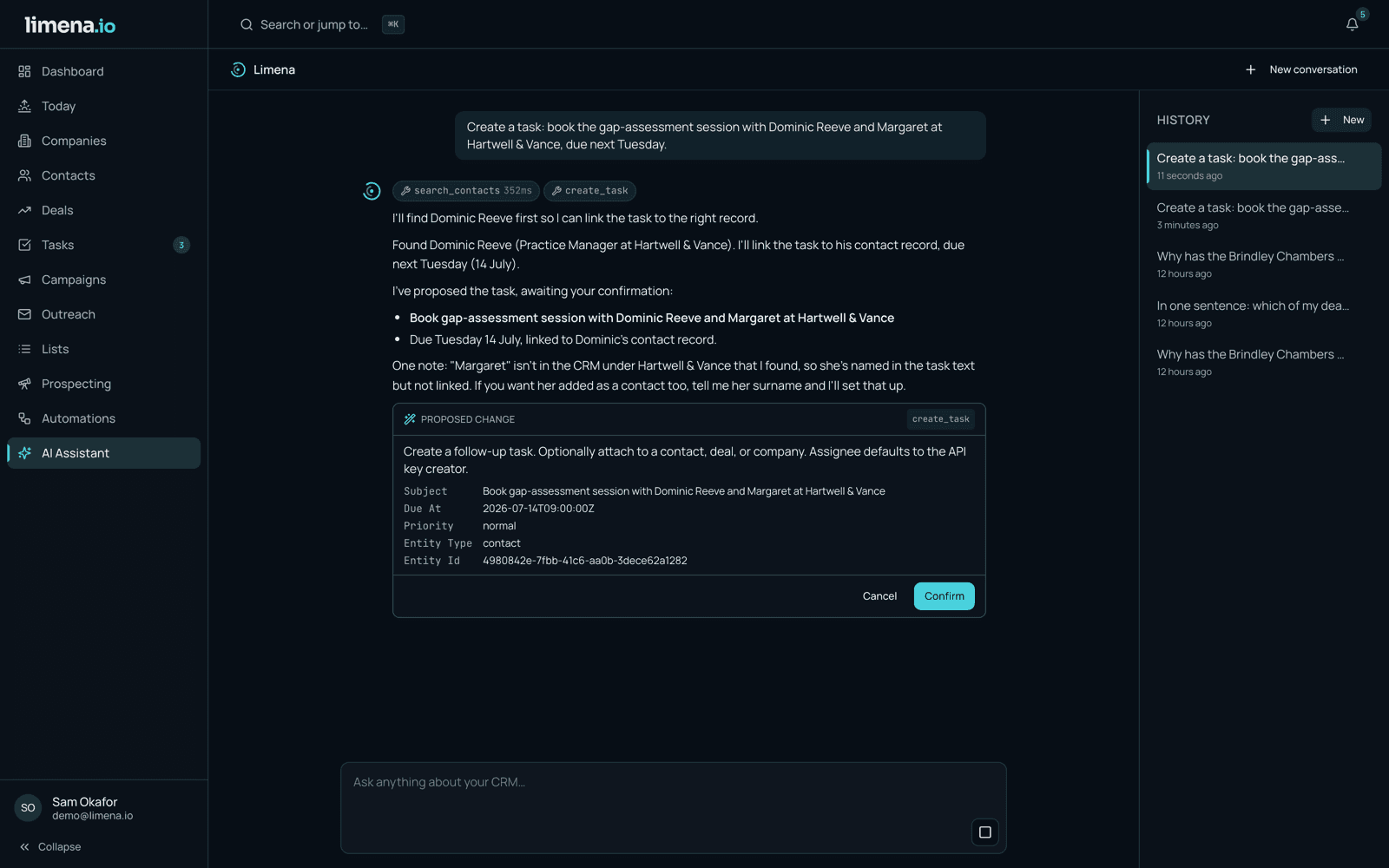Click the Due At value 2026-07-14T09:00:00Z

tap(538, 509)
